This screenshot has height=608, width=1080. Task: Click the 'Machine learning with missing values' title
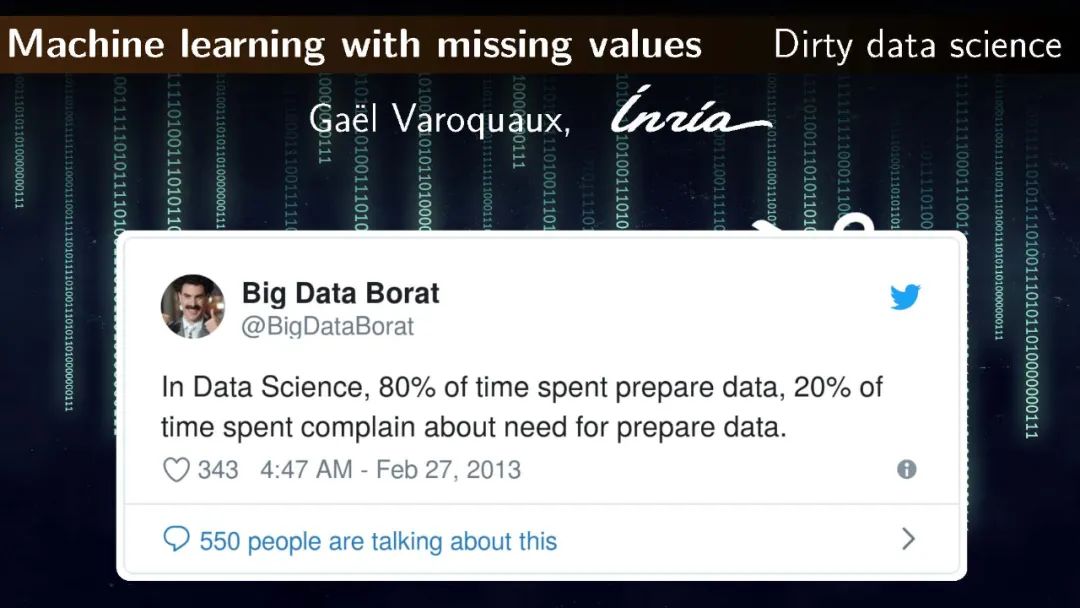click(x=354, y=45)
